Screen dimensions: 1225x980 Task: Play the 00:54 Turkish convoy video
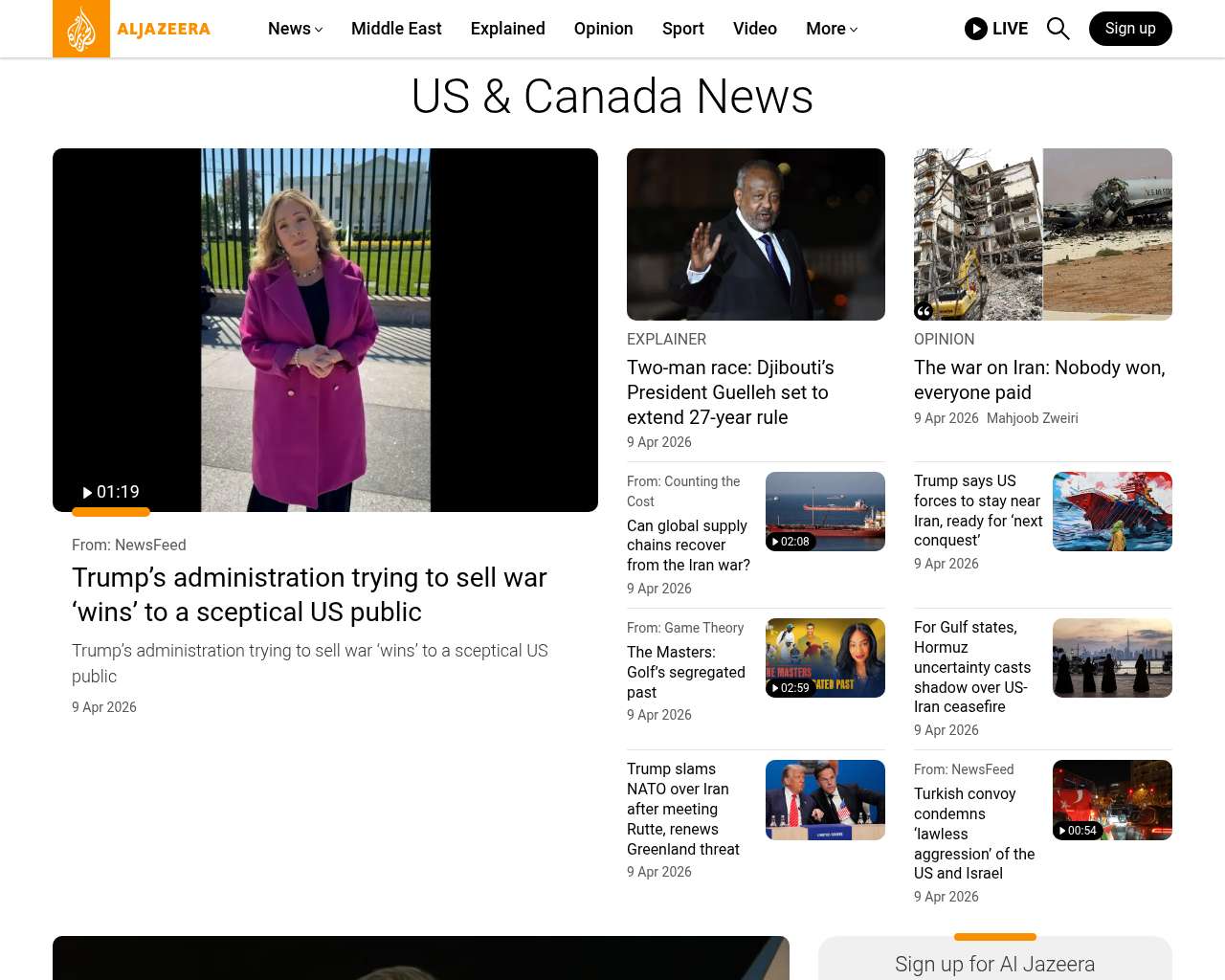point(1078,831)
